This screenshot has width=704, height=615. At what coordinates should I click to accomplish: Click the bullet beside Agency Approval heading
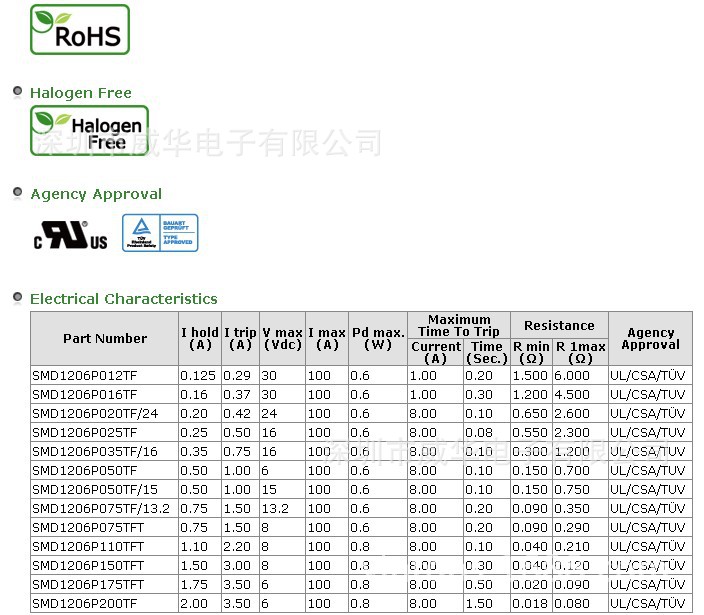click(x=17, y=193)
